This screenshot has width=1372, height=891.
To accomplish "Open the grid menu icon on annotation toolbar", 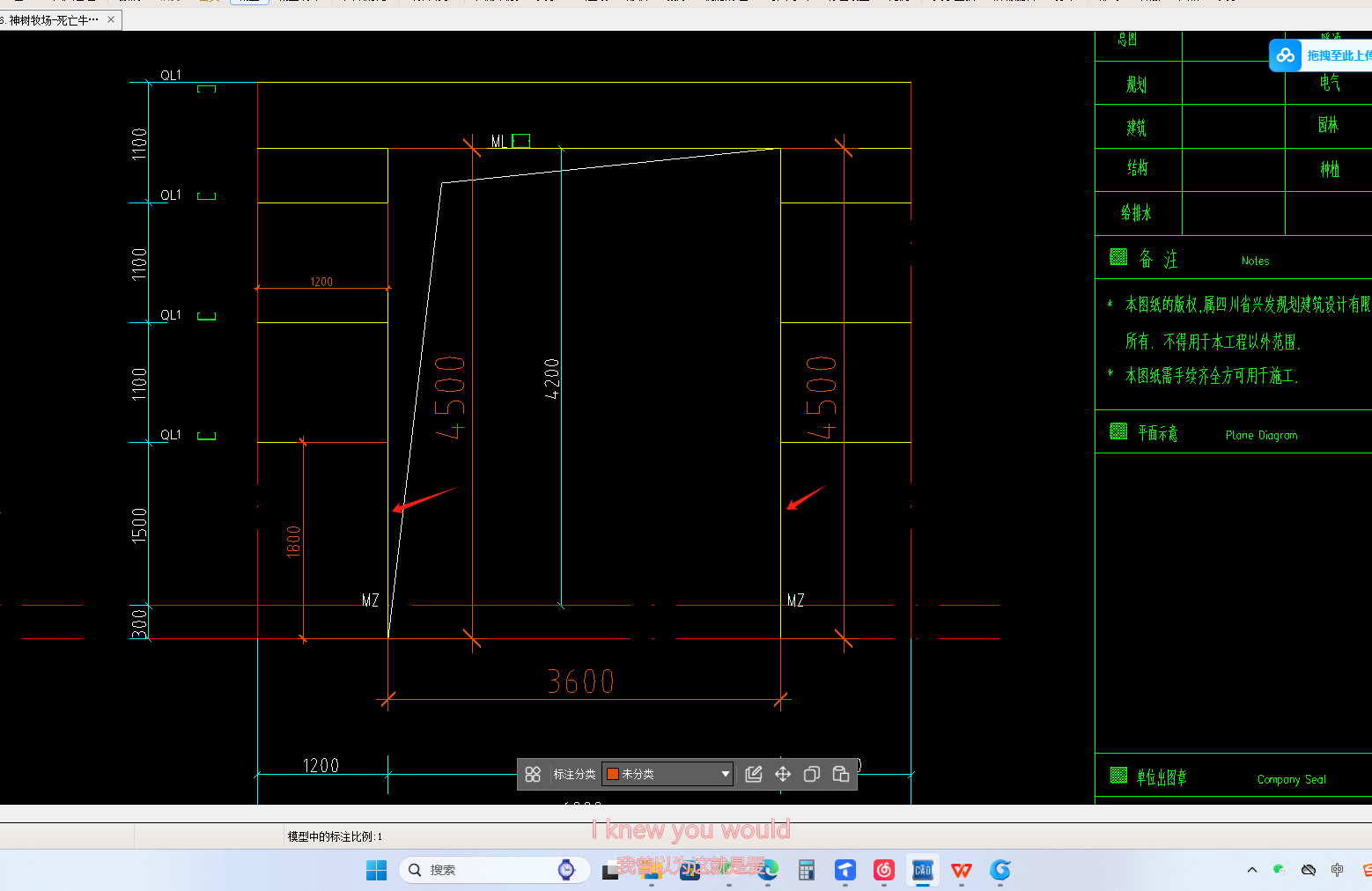I will (x=533, y=774).
